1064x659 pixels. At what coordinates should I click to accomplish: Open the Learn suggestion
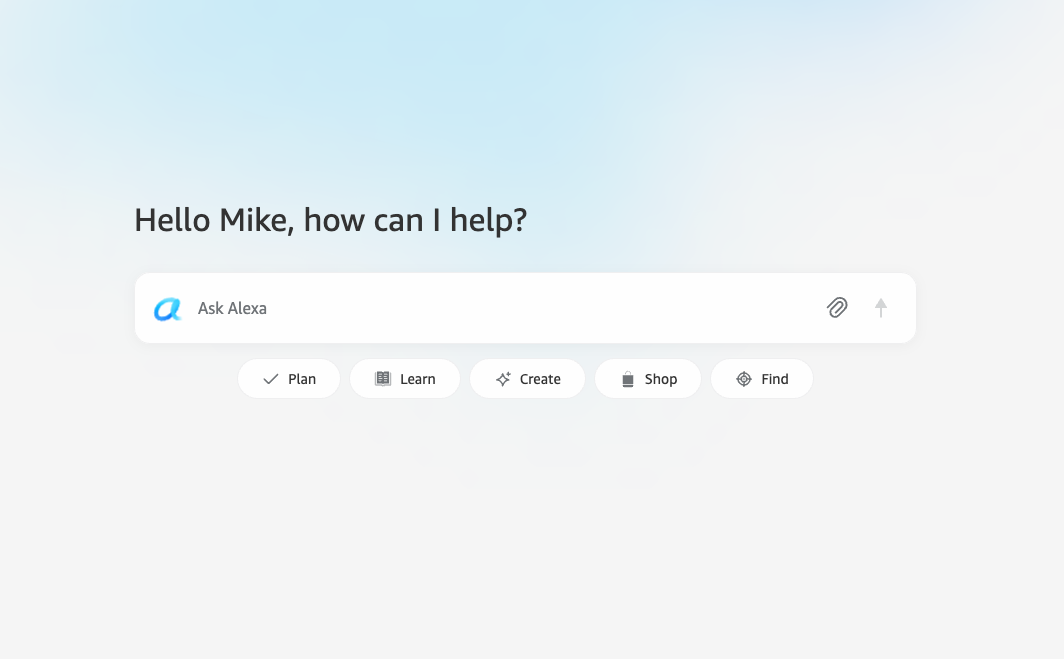click(405, 378)
